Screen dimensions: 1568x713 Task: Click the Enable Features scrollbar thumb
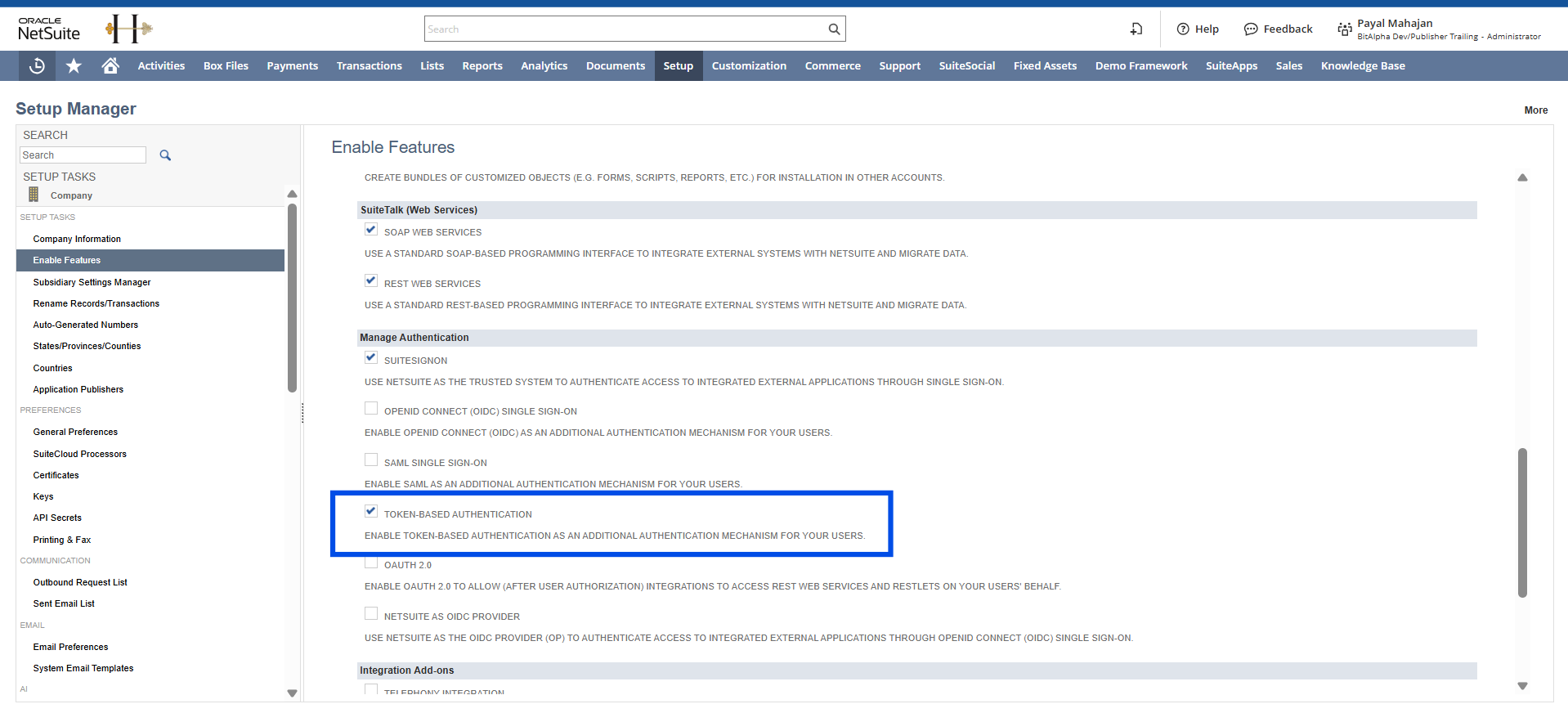pyautogui.click(x=1522, y=522)
